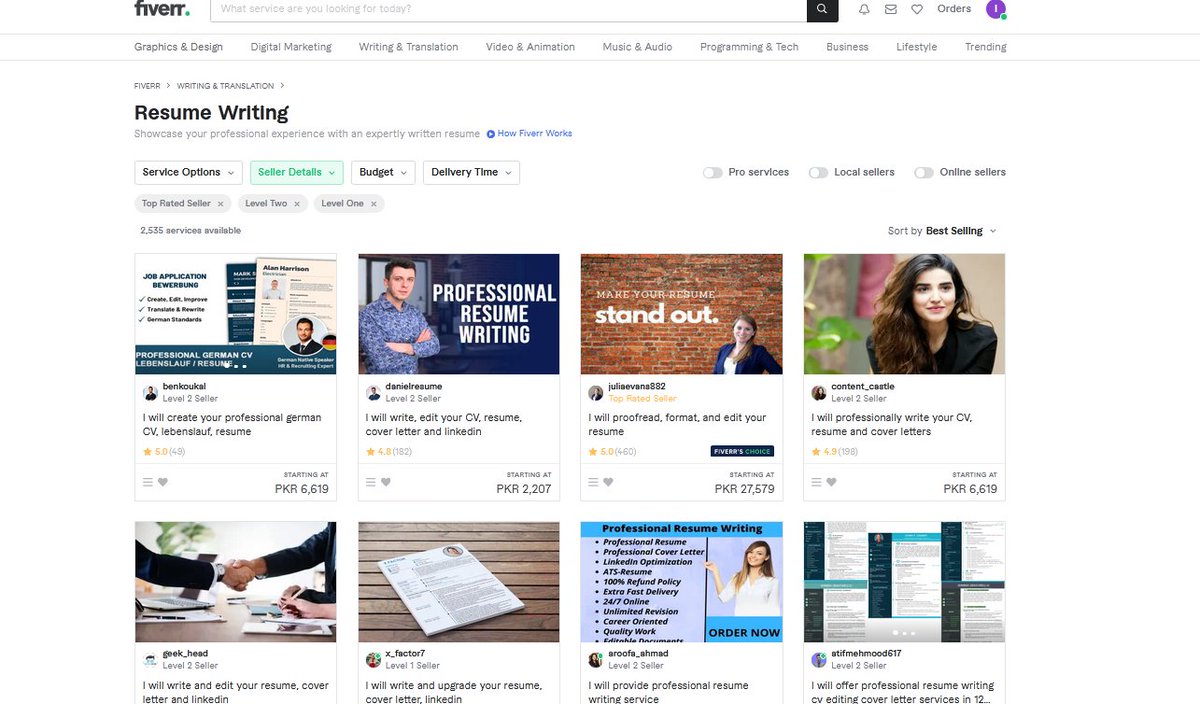This screenshot has width=1200, height=704.
Task: Open list menu on content_castle gig
Action: 816,482
